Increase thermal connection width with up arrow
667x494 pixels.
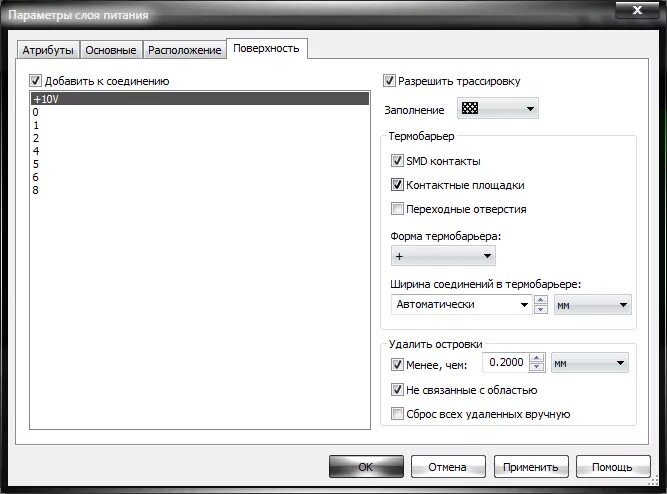(x=540, y=300)
